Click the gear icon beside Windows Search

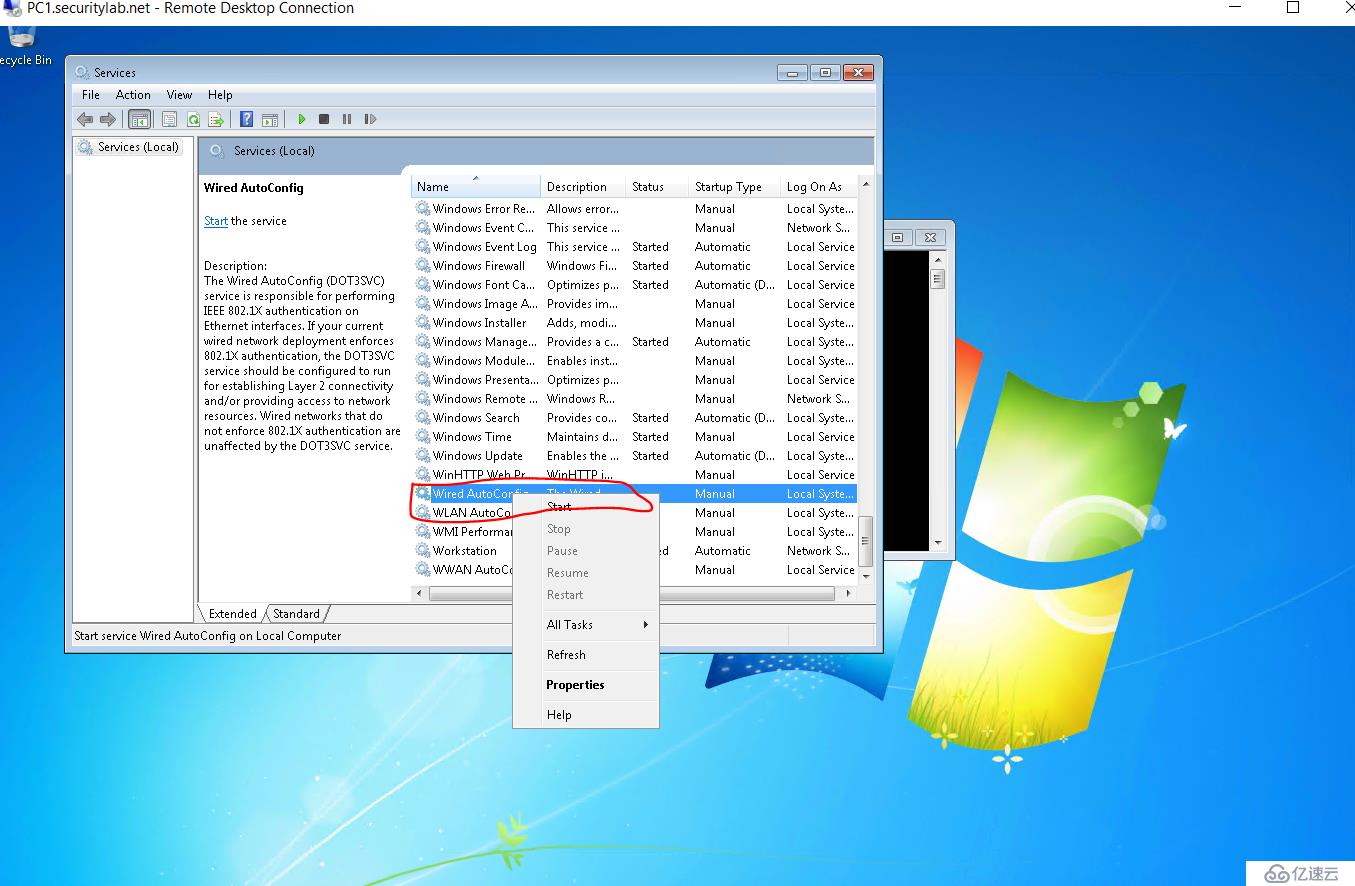click(423, 418)
